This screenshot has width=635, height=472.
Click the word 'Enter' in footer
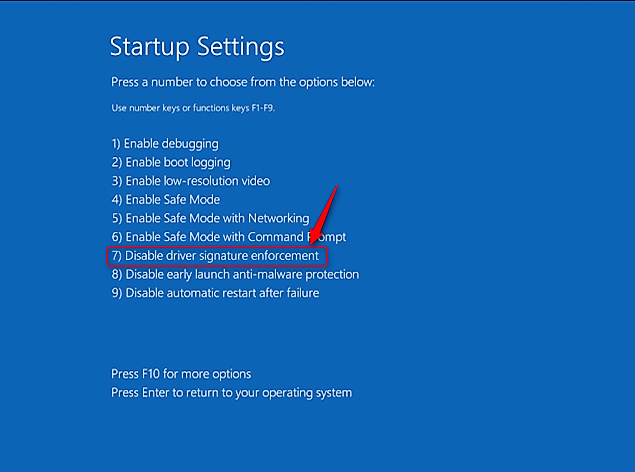coord(161,393)
